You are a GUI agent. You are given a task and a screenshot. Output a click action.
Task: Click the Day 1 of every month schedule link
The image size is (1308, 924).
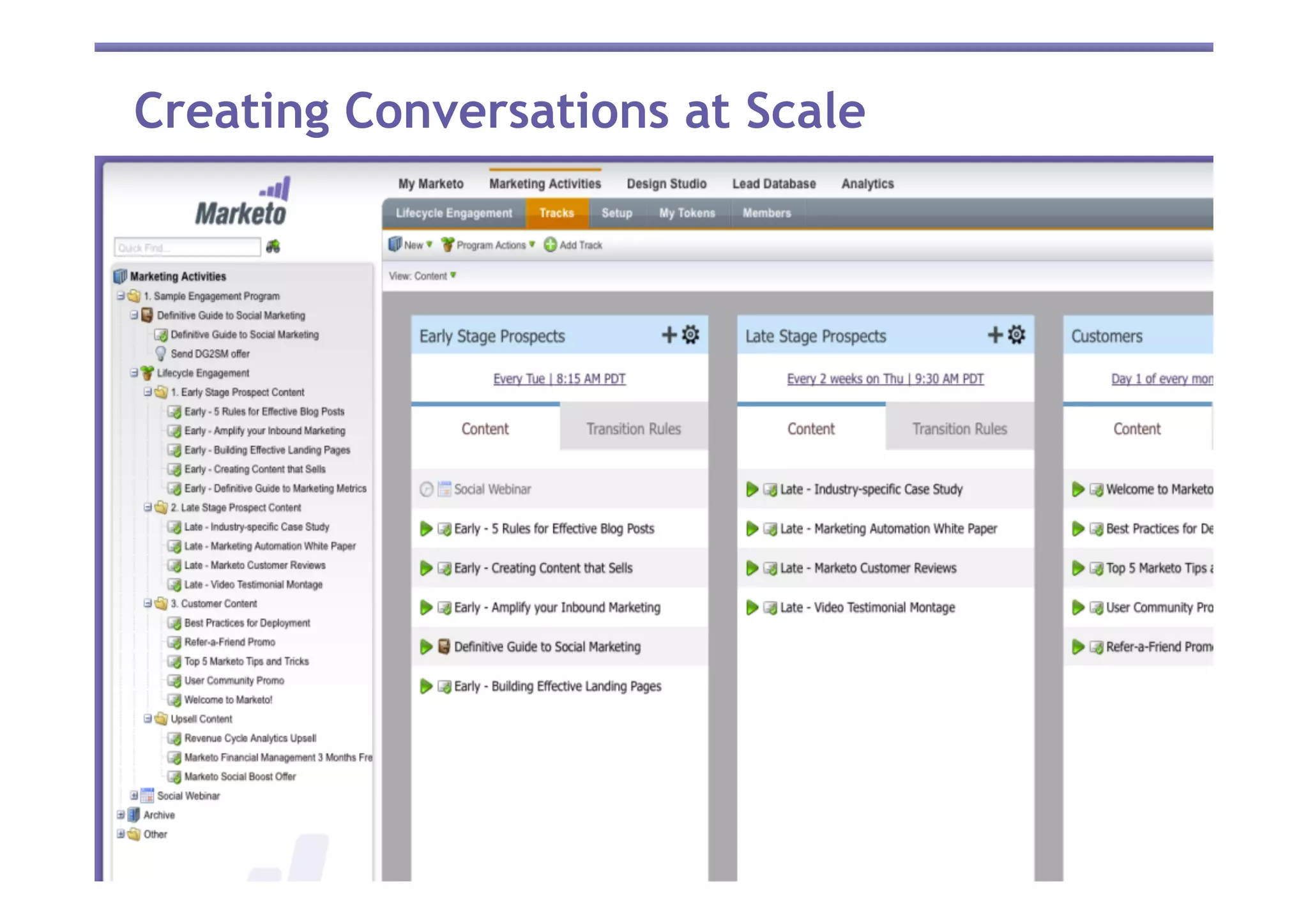[1162, 379]
